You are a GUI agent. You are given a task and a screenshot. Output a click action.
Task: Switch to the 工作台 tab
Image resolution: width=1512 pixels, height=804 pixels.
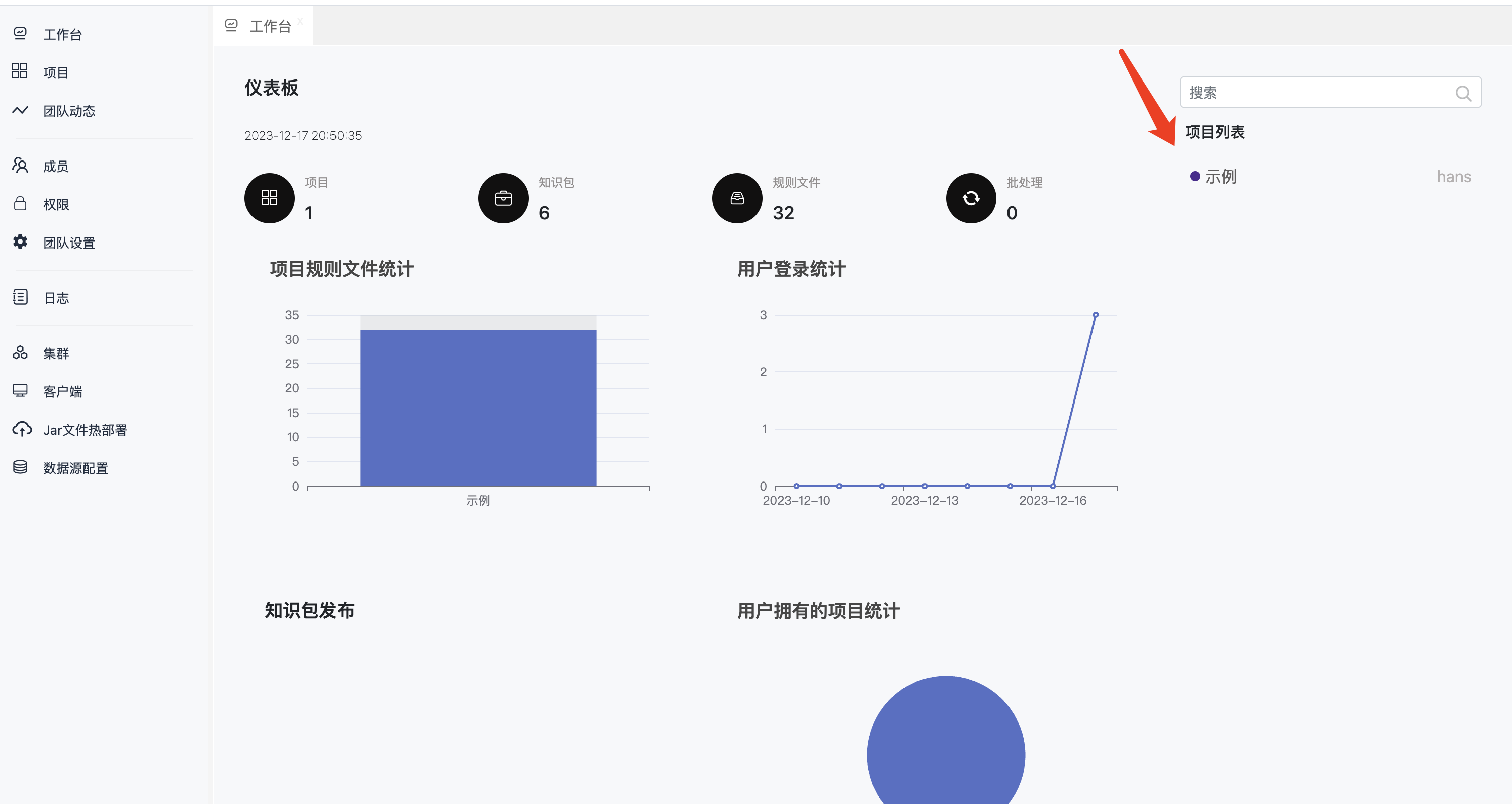tap(270, 27)
